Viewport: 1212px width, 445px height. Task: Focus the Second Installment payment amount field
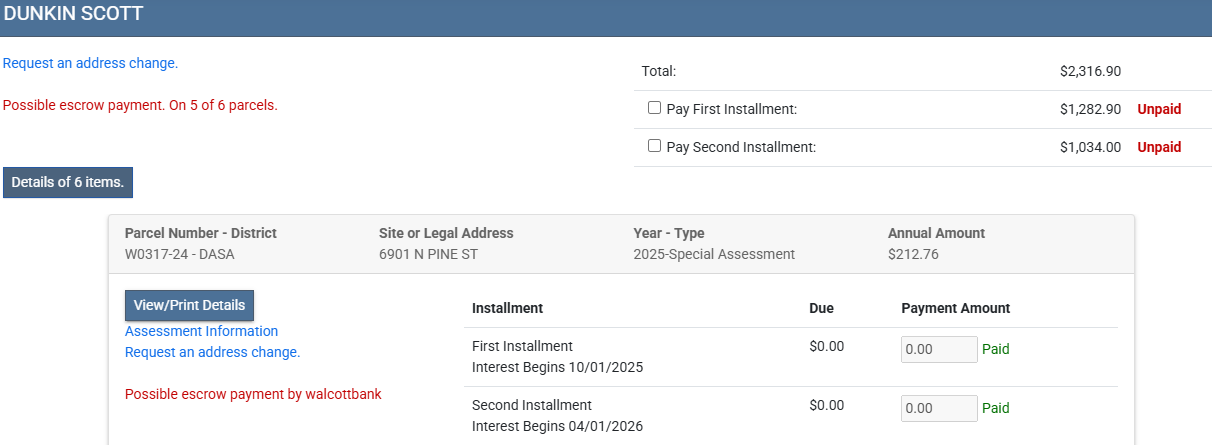pyautogui.click(x=938, y=408)
